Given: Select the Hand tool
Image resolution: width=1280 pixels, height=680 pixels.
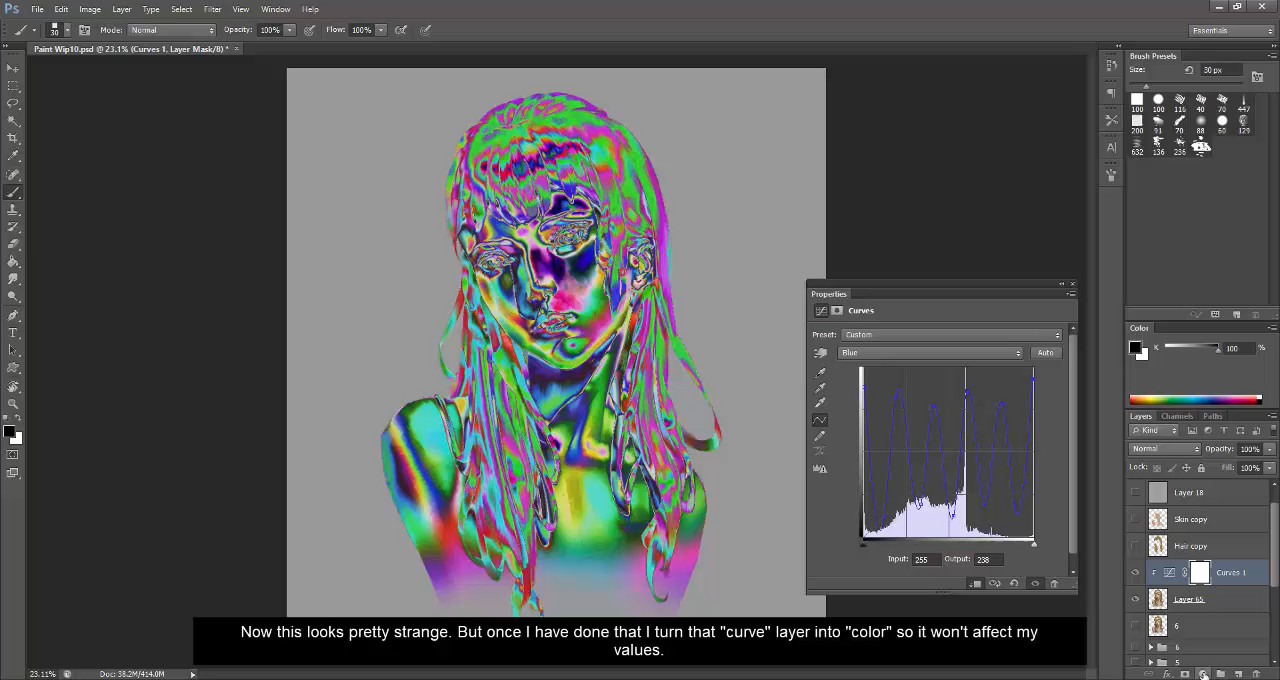Looking at the screenshot, I should [13, 386].
